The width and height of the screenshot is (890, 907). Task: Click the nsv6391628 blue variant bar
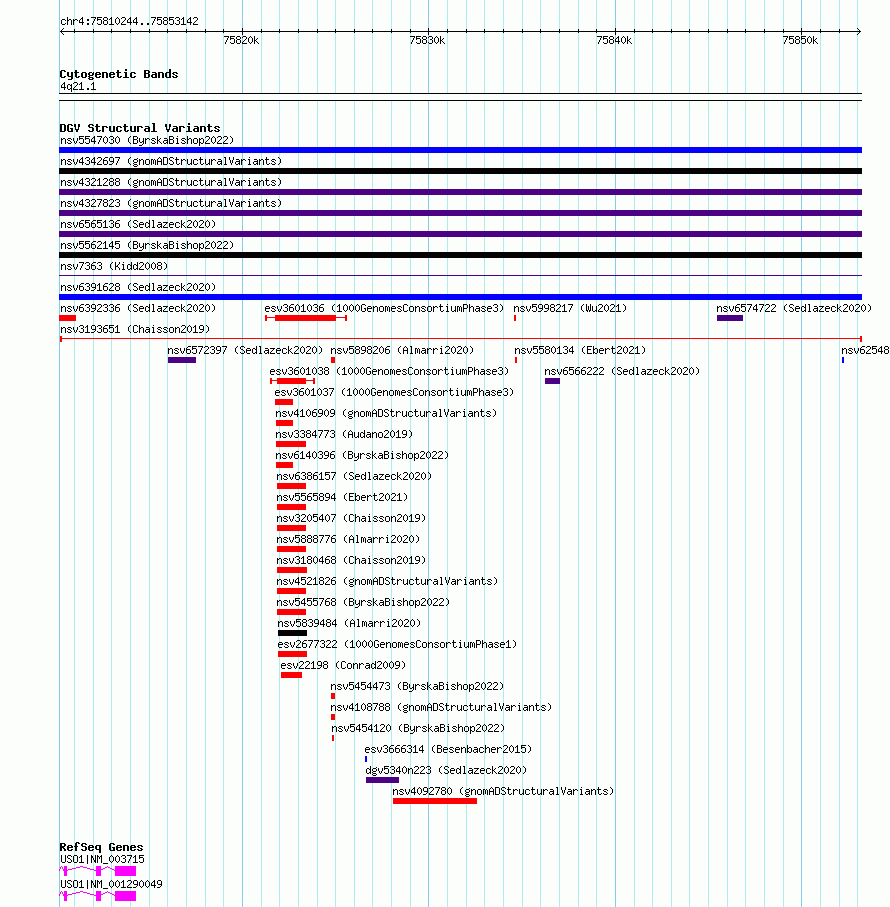(460, 297)
